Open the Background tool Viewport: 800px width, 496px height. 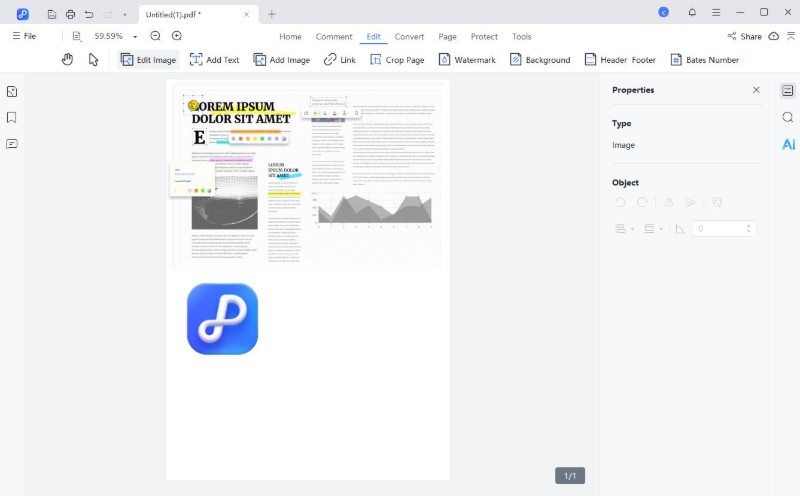click(x=540, y=60)
